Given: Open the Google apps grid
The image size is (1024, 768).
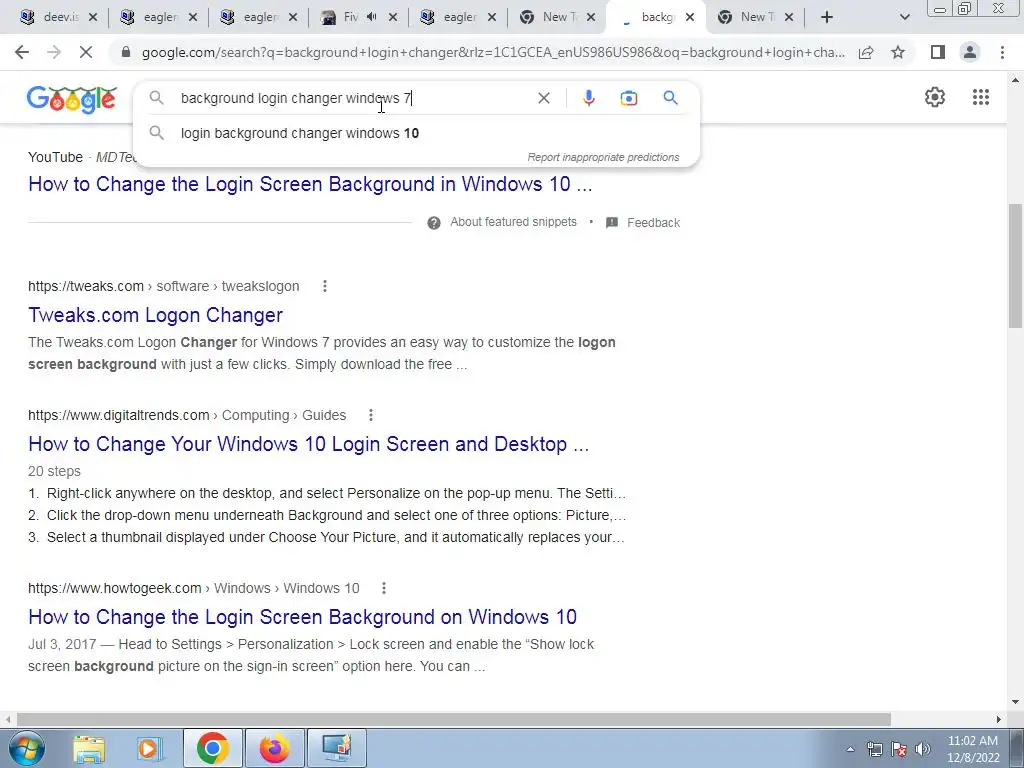Looking at the screenshot, I should click(980, 97).
